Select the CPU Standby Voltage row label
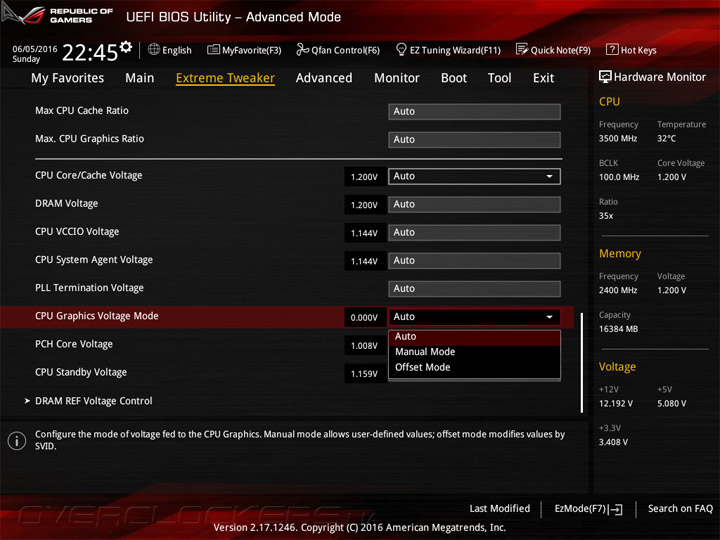The width and height of the screenshot is (720, 540). coord(81,372)
